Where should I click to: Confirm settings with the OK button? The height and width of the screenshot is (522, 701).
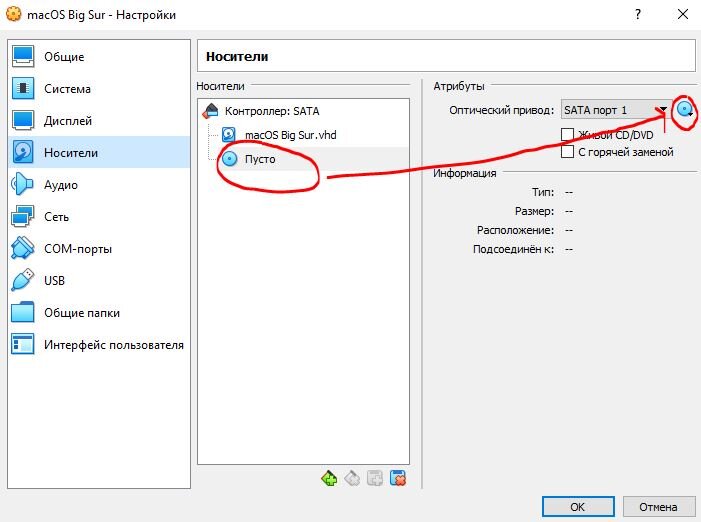[x=578, y=507]
